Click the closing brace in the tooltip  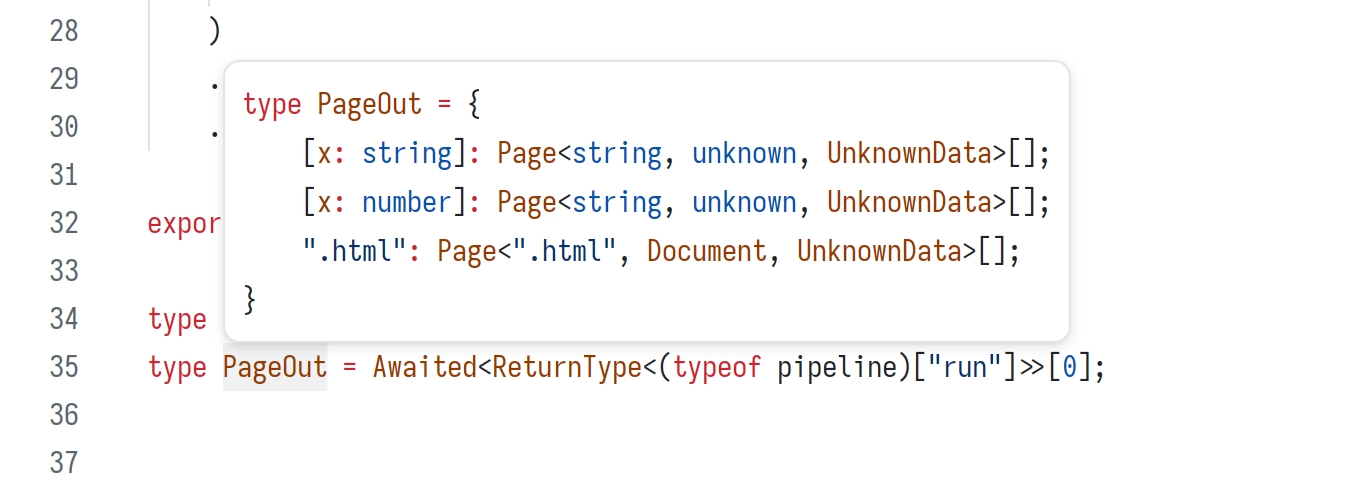(x=250, y=299)
